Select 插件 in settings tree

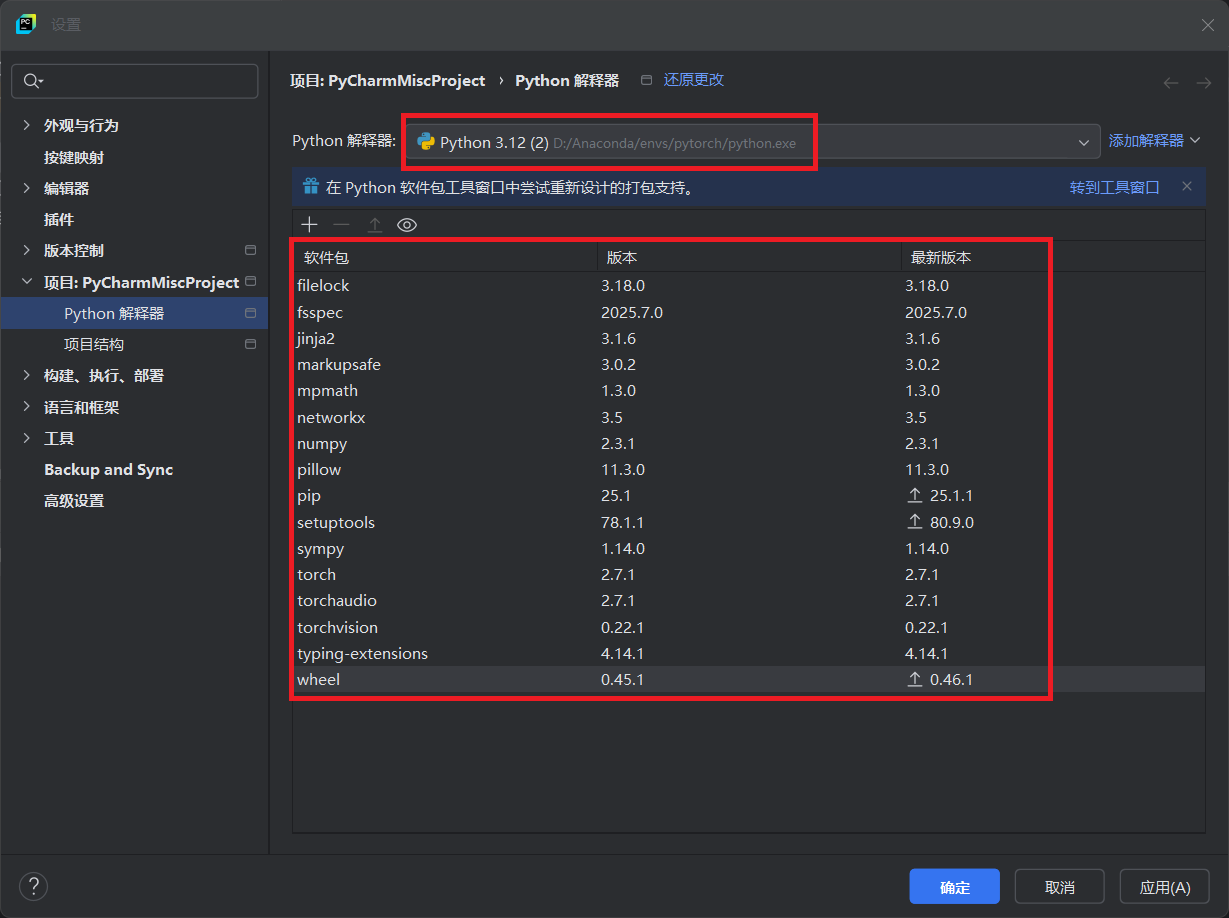click(59, 219)
